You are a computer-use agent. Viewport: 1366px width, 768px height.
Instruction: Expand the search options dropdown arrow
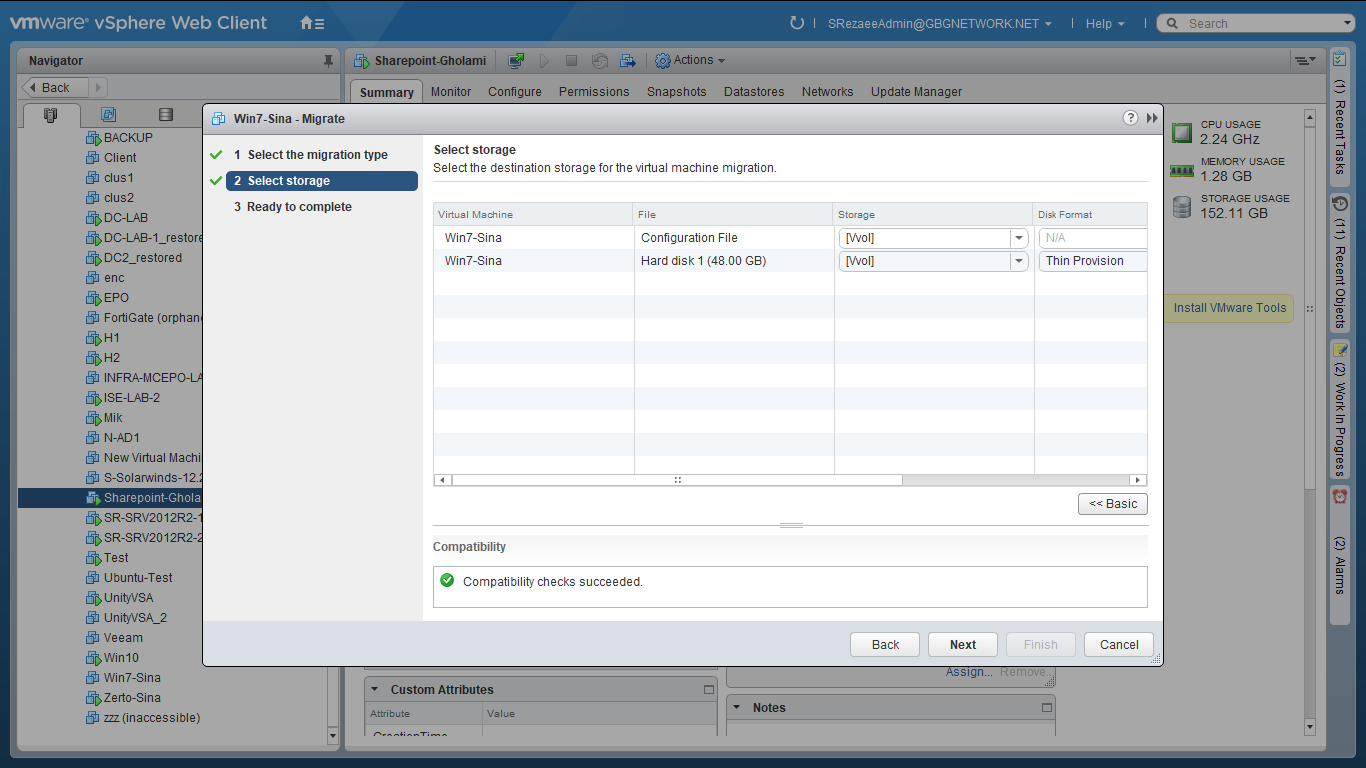click(x=1347, y=24)
